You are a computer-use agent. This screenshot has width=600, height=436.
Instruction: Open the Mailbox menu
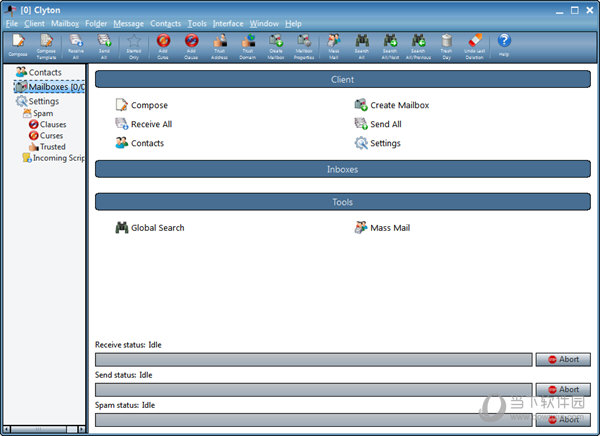[65, 23]
